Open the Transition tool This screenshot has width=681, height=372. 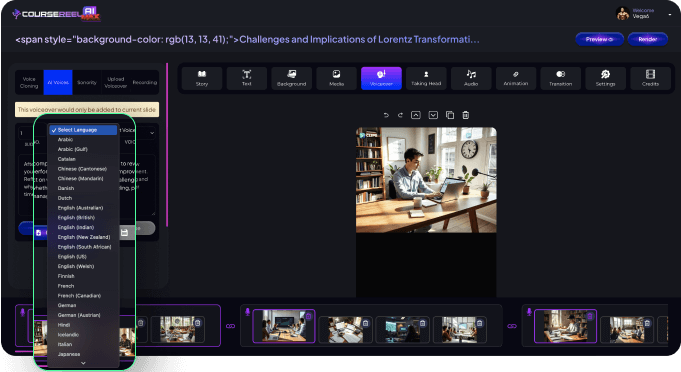561,78
